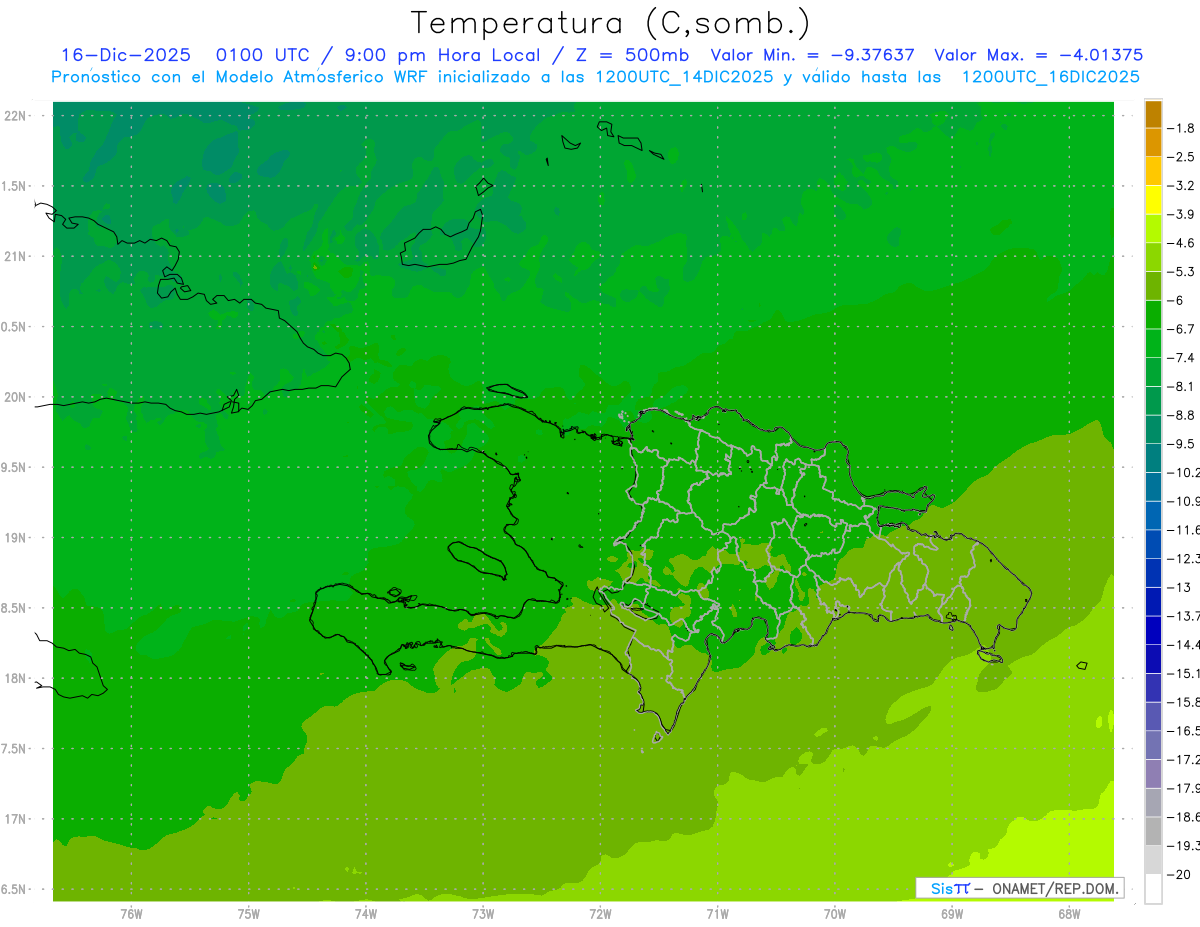Click the '1200UTC_14DIC2025' initialization timestamp
1200x927 pixels.
pyautogui.click(x=683, y=77)
